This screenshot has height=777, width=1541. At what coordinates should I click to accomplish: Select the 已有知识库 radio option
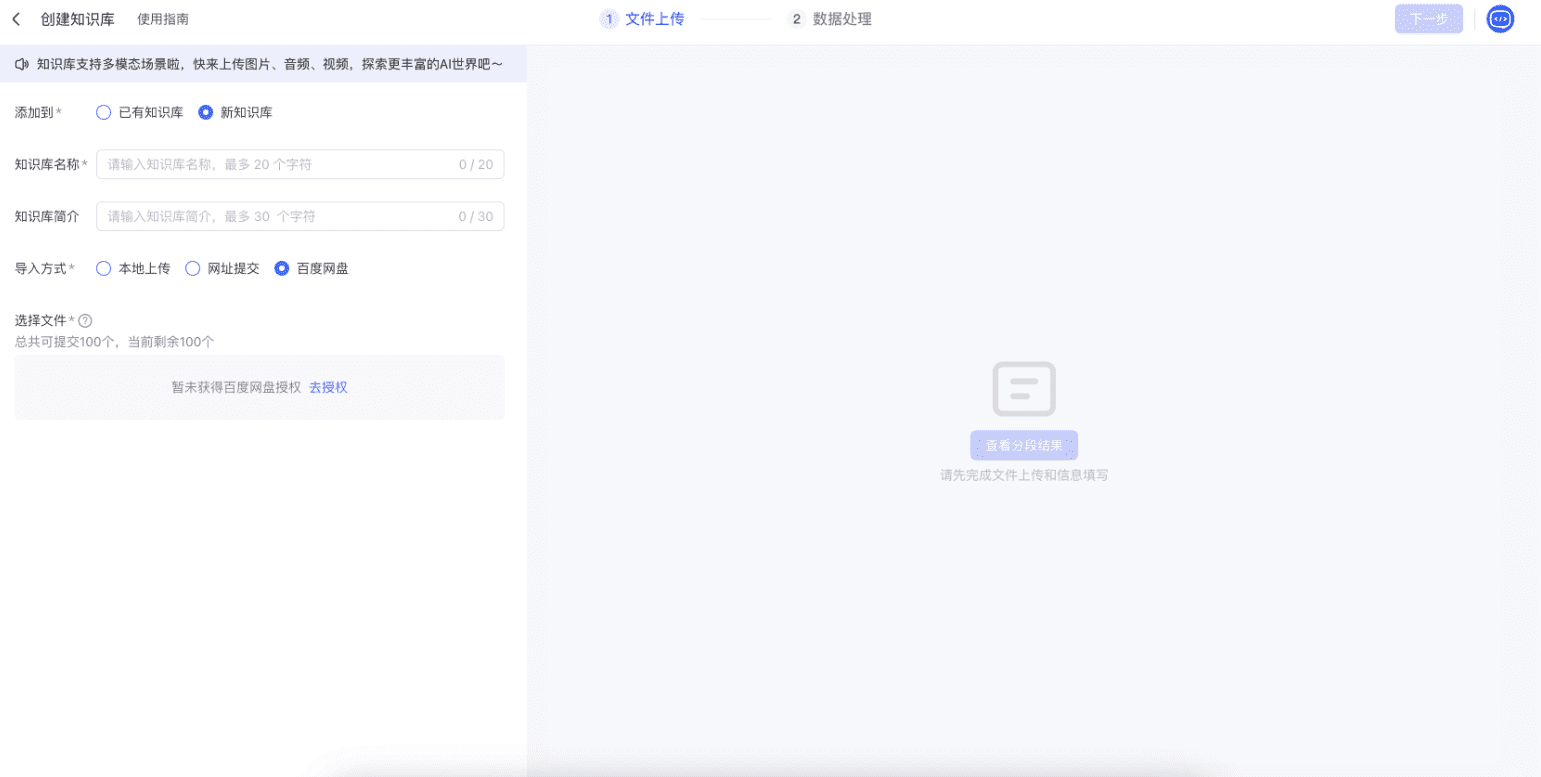(x=103, y=113)
